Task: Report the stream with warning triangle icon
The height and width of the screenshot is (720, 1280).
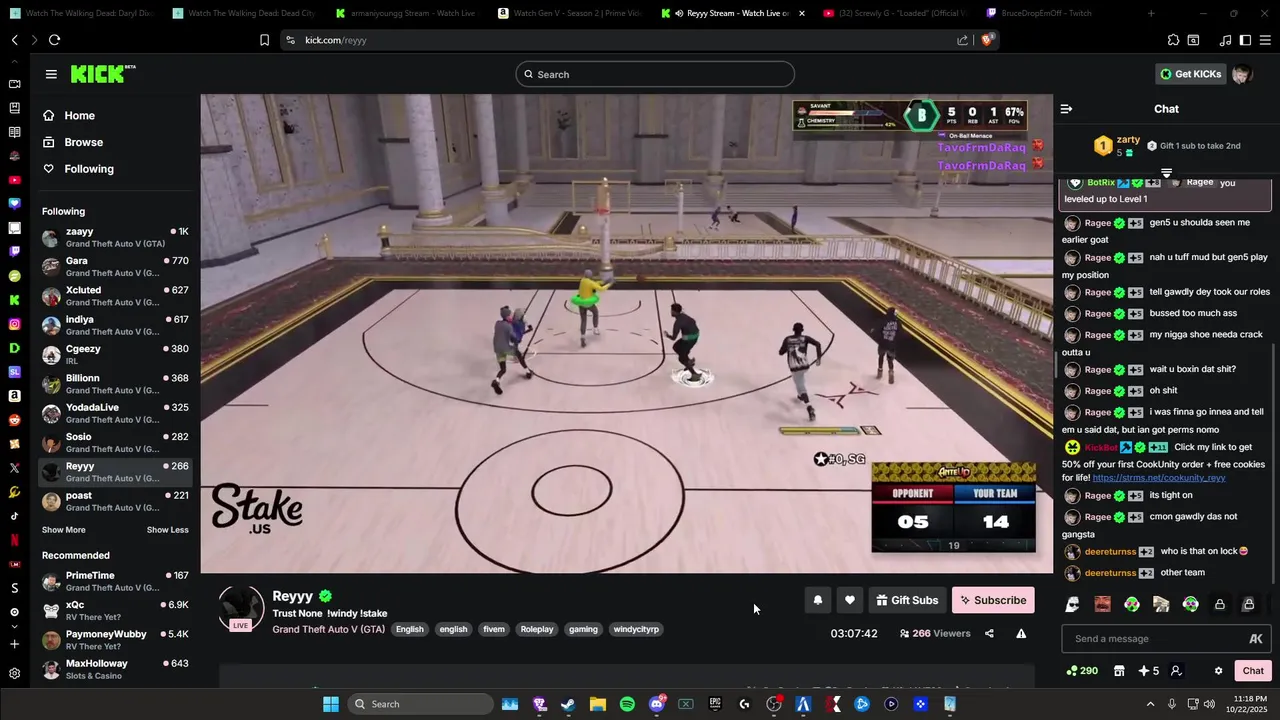Action: point(1021,633)
